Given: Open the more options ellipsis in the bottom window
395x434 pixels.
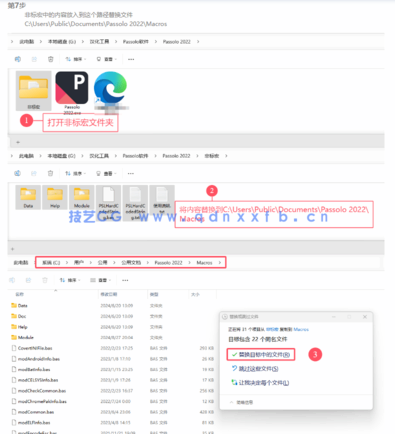Looking at the screenshot, I should (125, 280).
